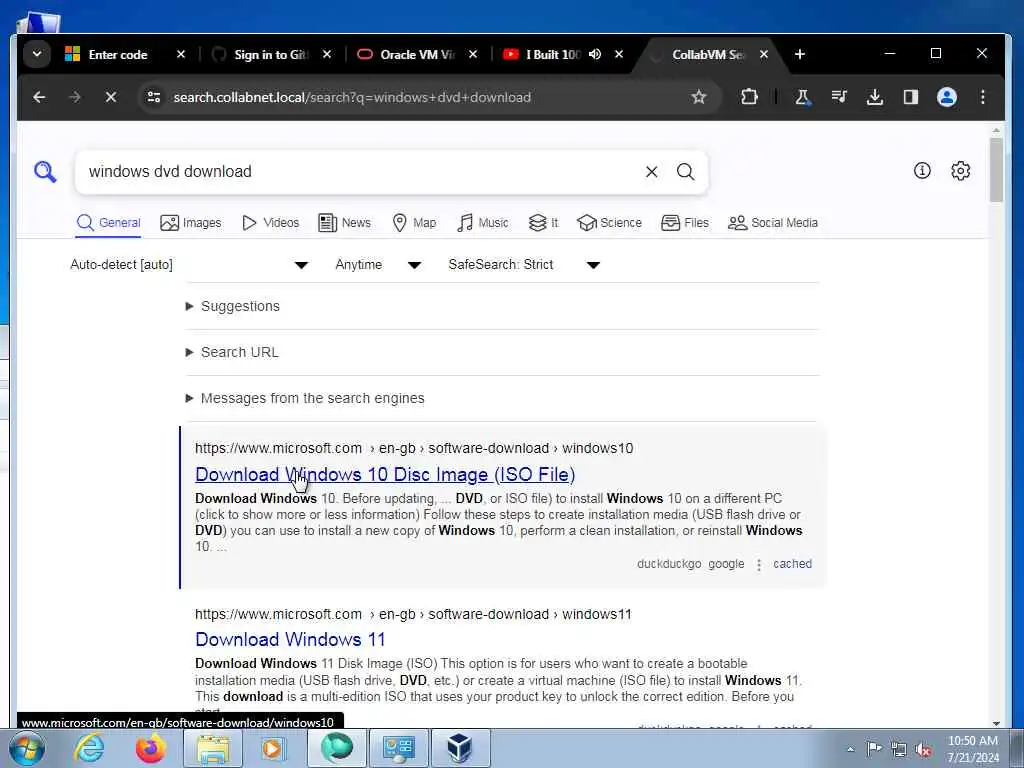
Task: Select the Social Media search category
Action: (773, 223)
